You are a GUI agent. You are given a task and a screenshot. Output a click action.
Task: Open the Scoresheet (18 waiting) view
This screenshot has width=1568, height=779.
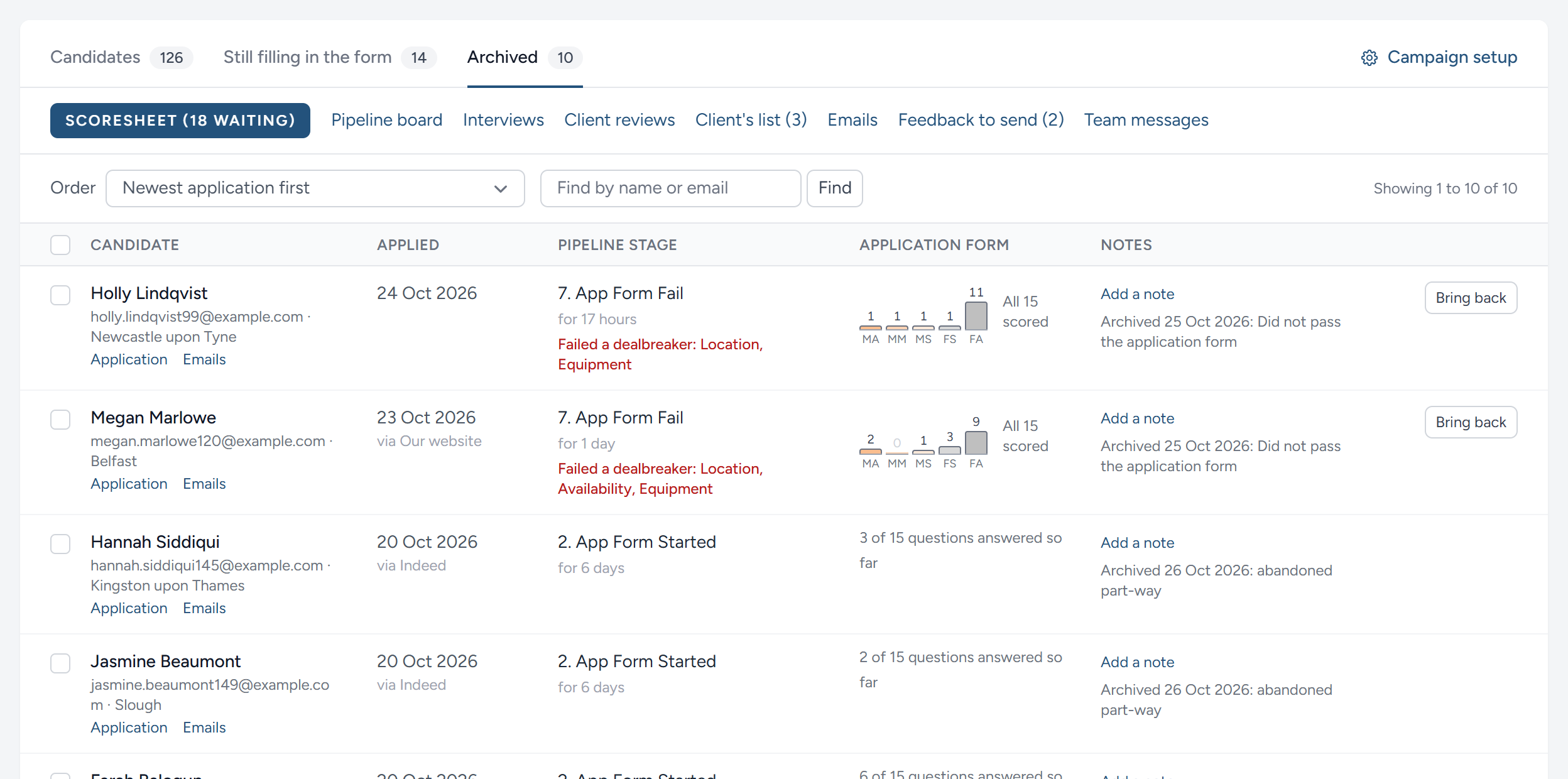(180, 121)
